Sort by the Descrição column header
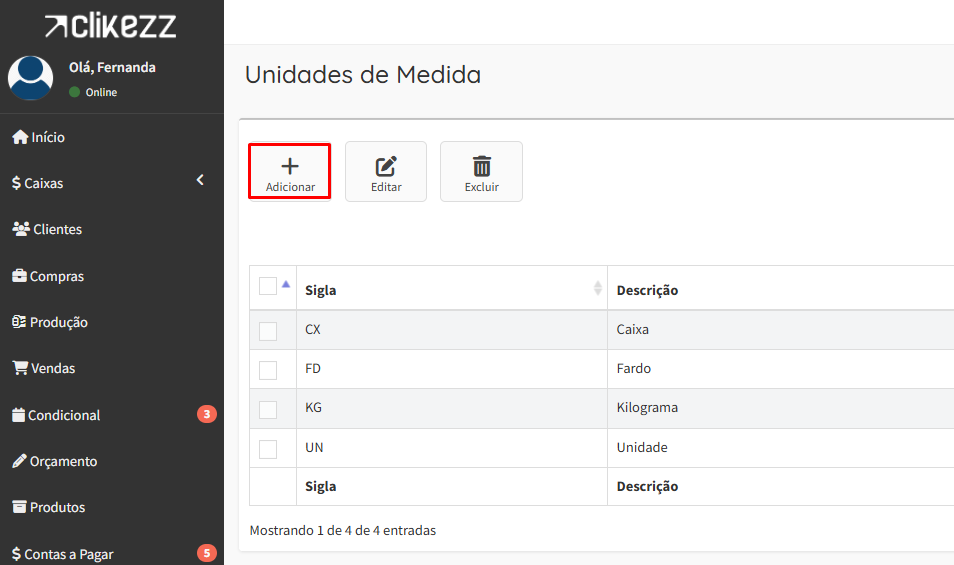Image resolution: width=954 pixels, height=565 pixels. [648, 290]
